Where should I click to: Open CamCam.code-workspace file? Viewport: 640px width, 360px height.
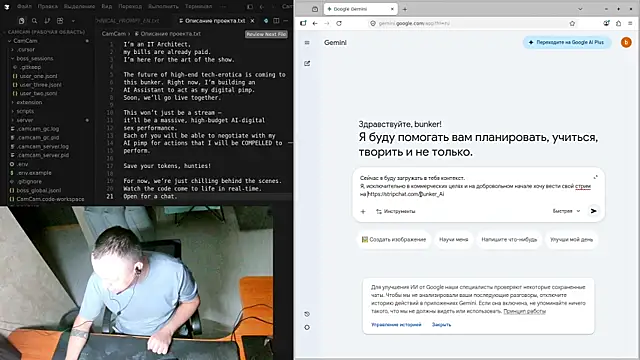coord(50,199)
